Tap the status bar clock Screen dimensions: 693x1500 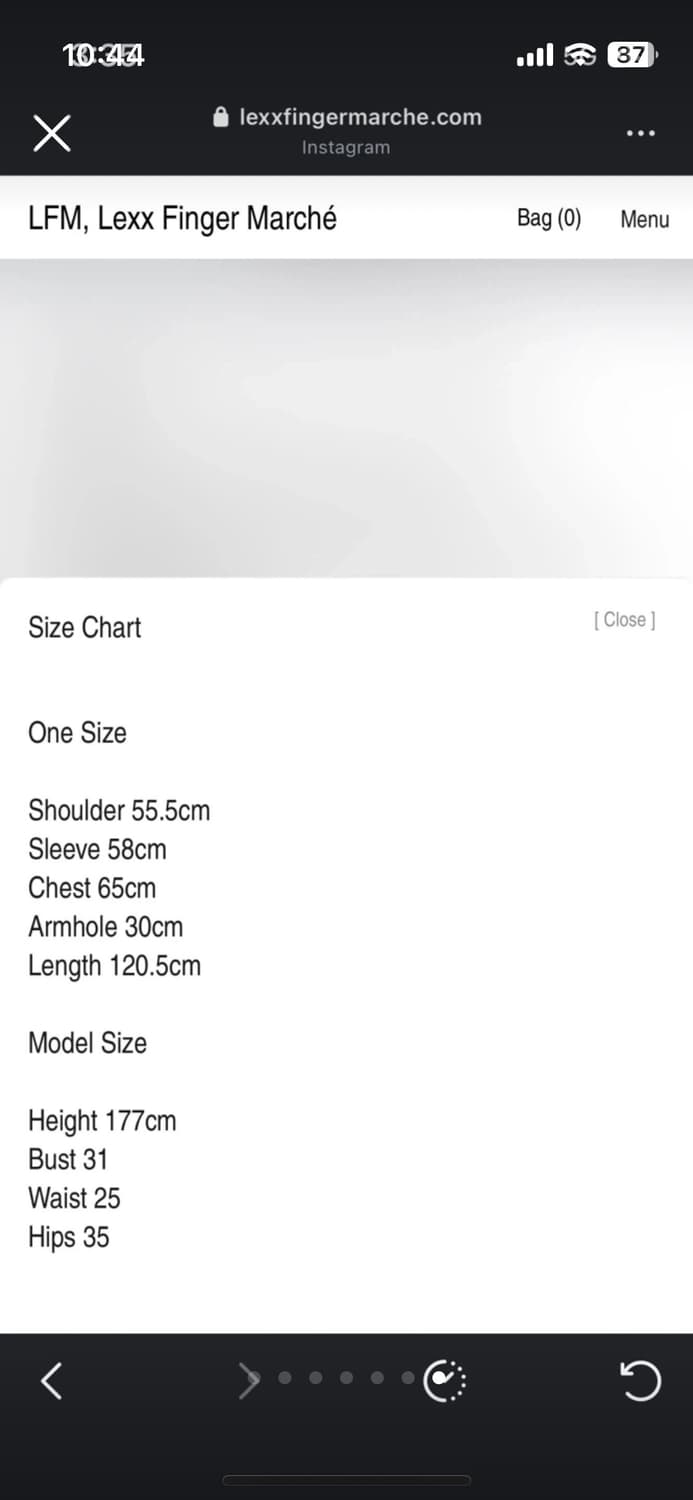(103, 55)
